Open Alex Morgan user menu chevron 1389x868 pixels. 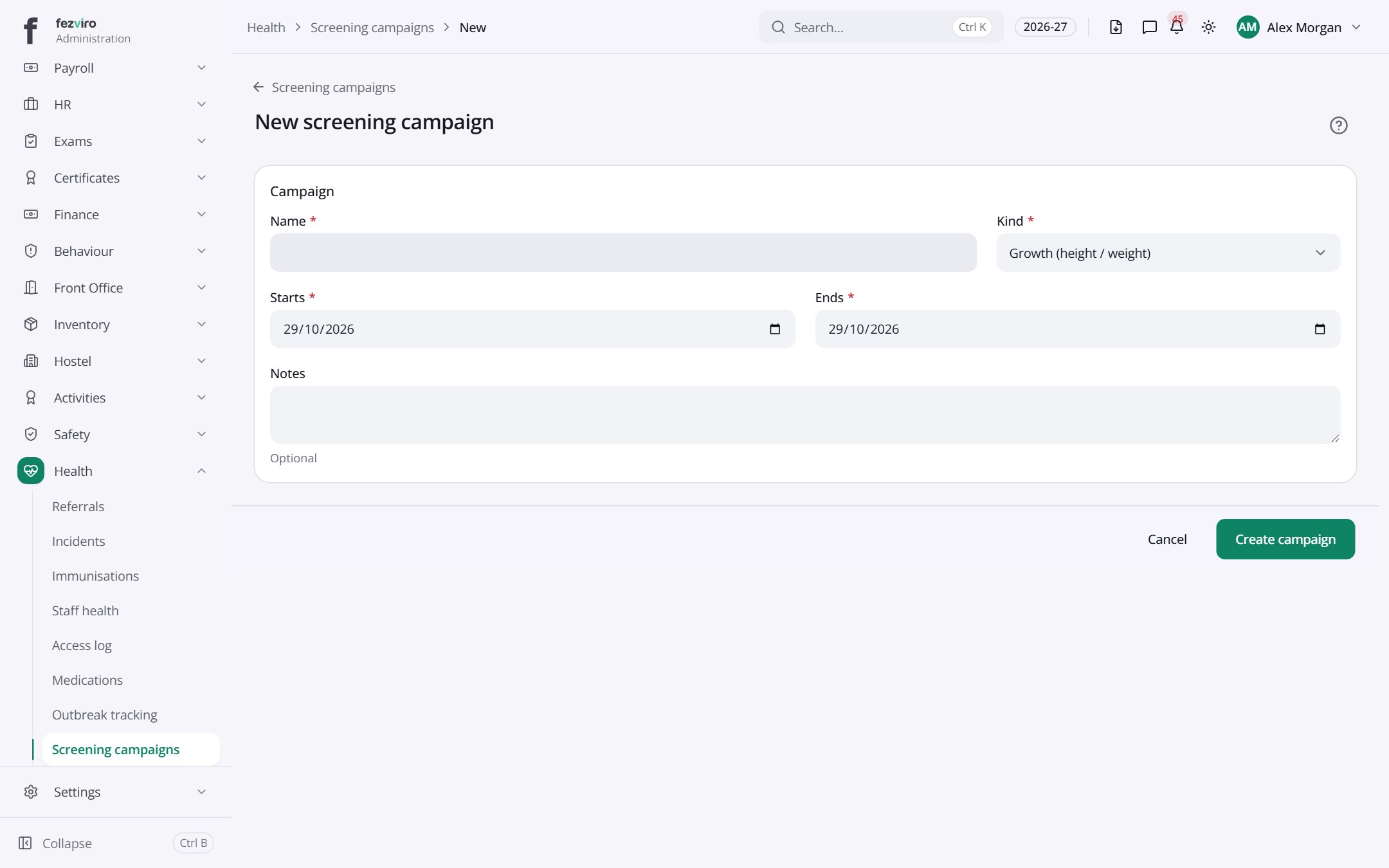pyautogui.click(x=1356, y=27)
